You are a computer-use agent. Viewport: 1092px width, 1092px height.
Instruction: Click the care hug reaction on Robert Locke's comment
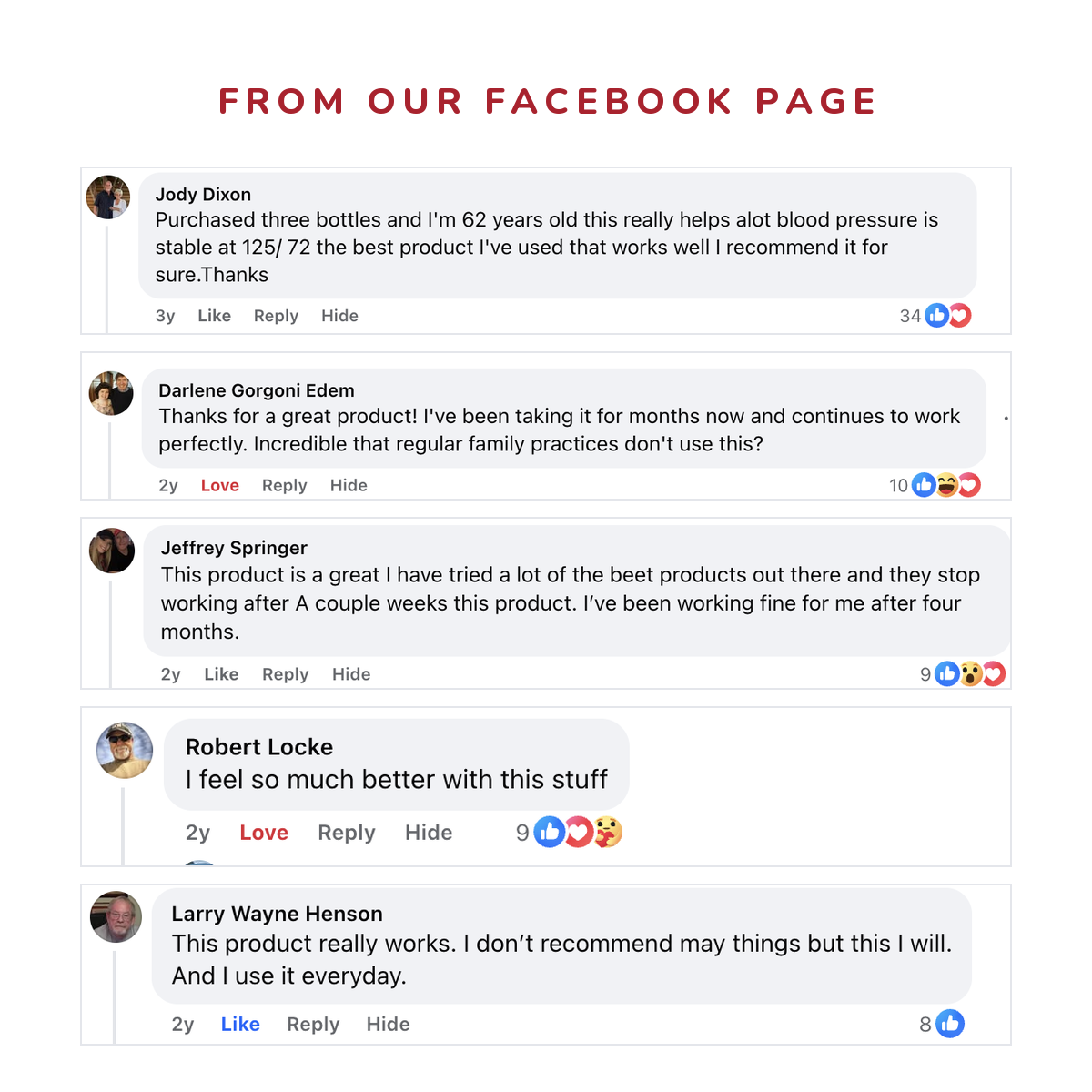[x=608, y=832]
